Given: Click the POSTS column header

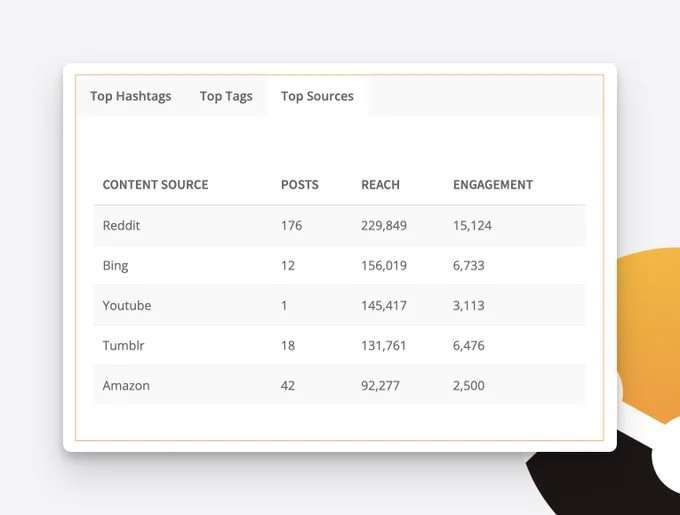Looking at the screenshot, I should pyautogui.click(x=300, y=185).
